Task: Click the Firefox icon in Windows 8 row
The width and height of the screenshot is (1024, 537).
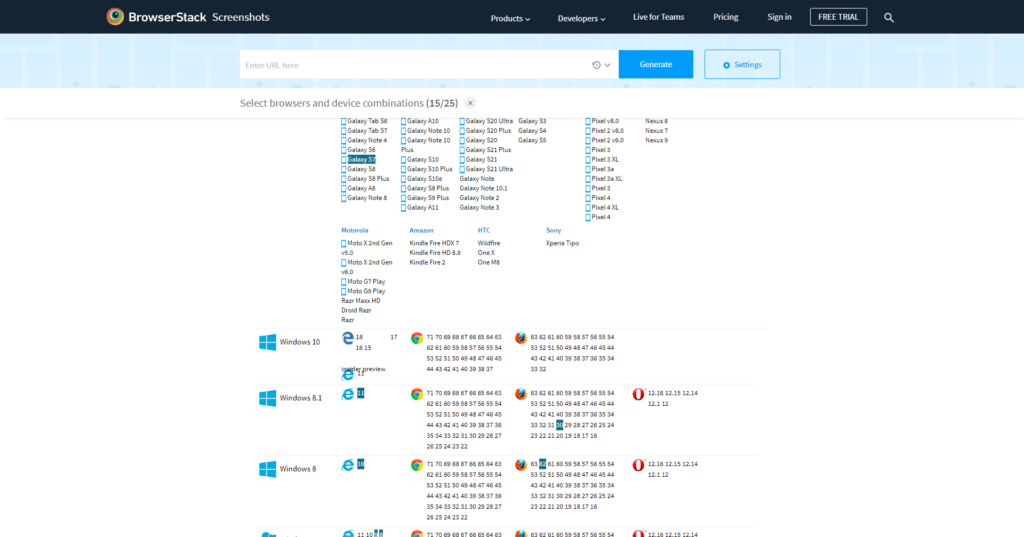Action: tap(520, 465)
